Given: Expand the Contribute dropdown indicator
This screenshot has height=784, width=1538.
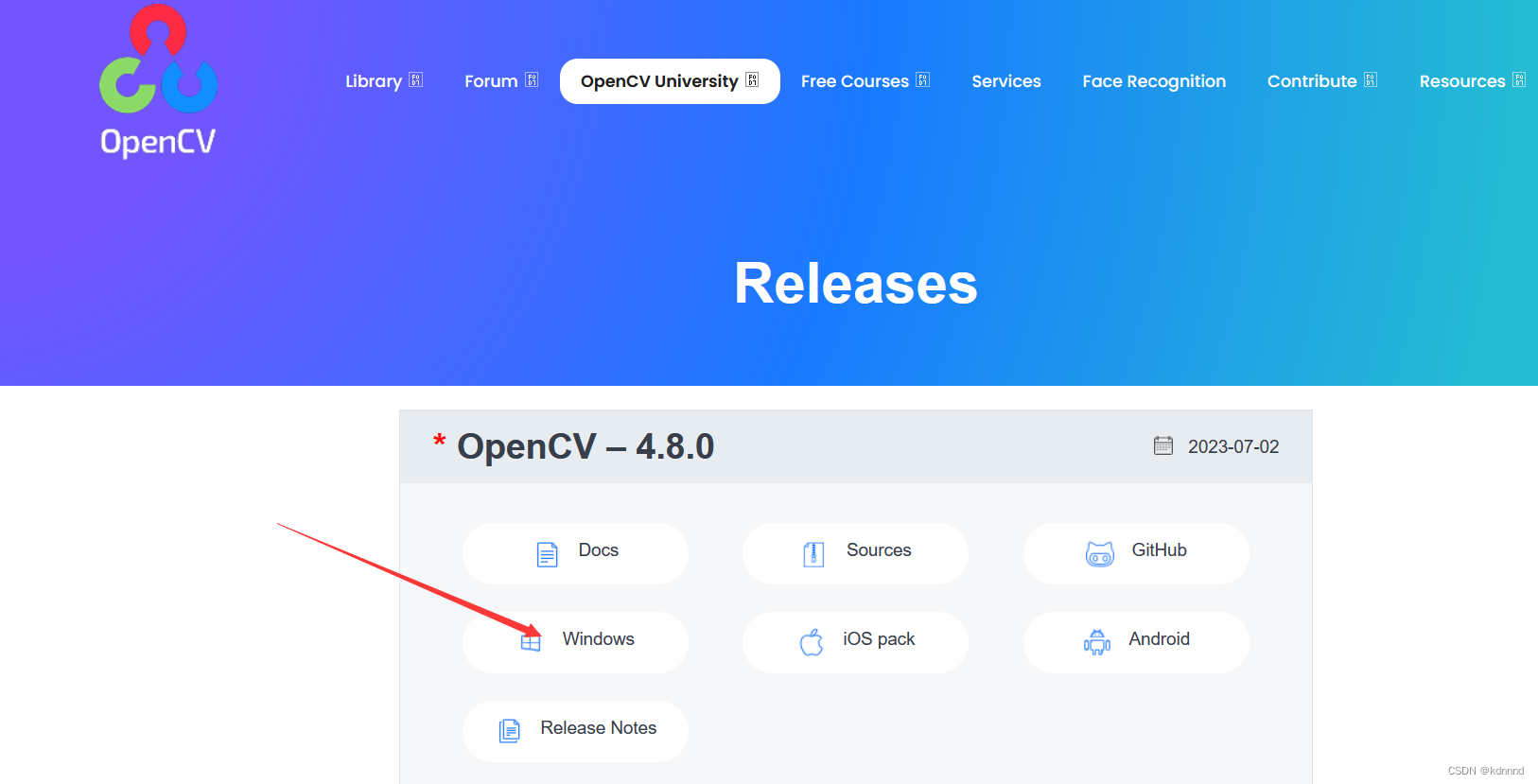Looking at the screenshot, I should pos(1371,80).
